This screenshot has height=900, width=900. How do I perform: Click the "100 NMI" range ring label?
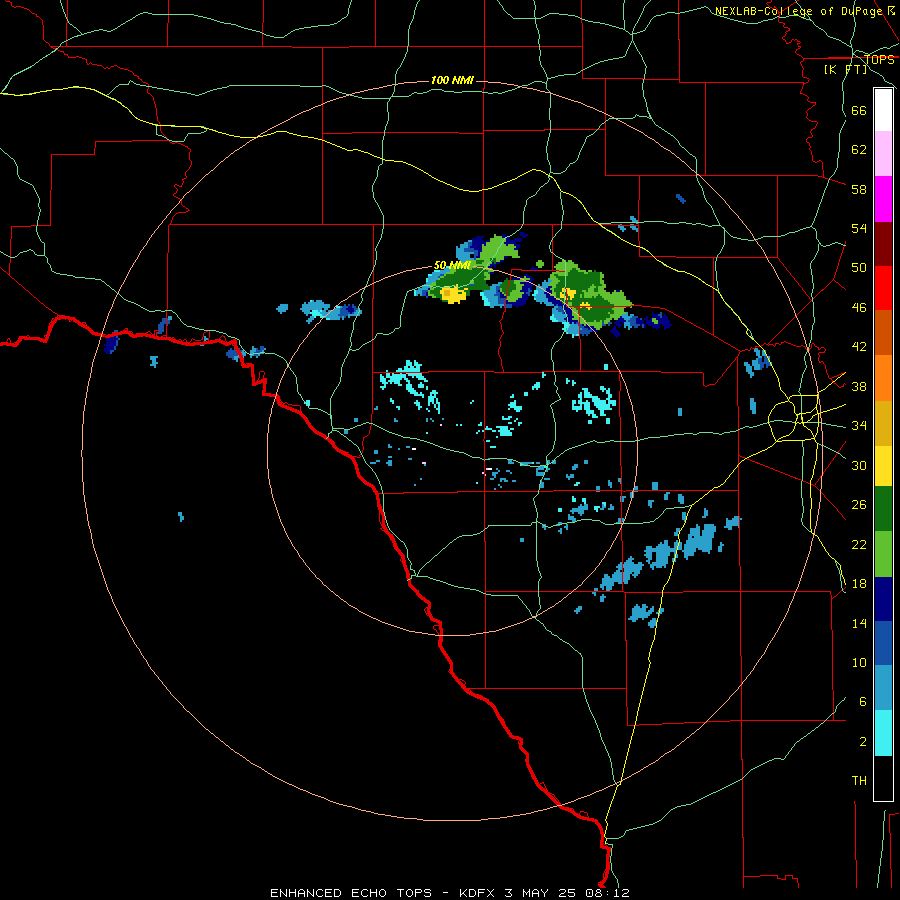(x=452, y=80)
